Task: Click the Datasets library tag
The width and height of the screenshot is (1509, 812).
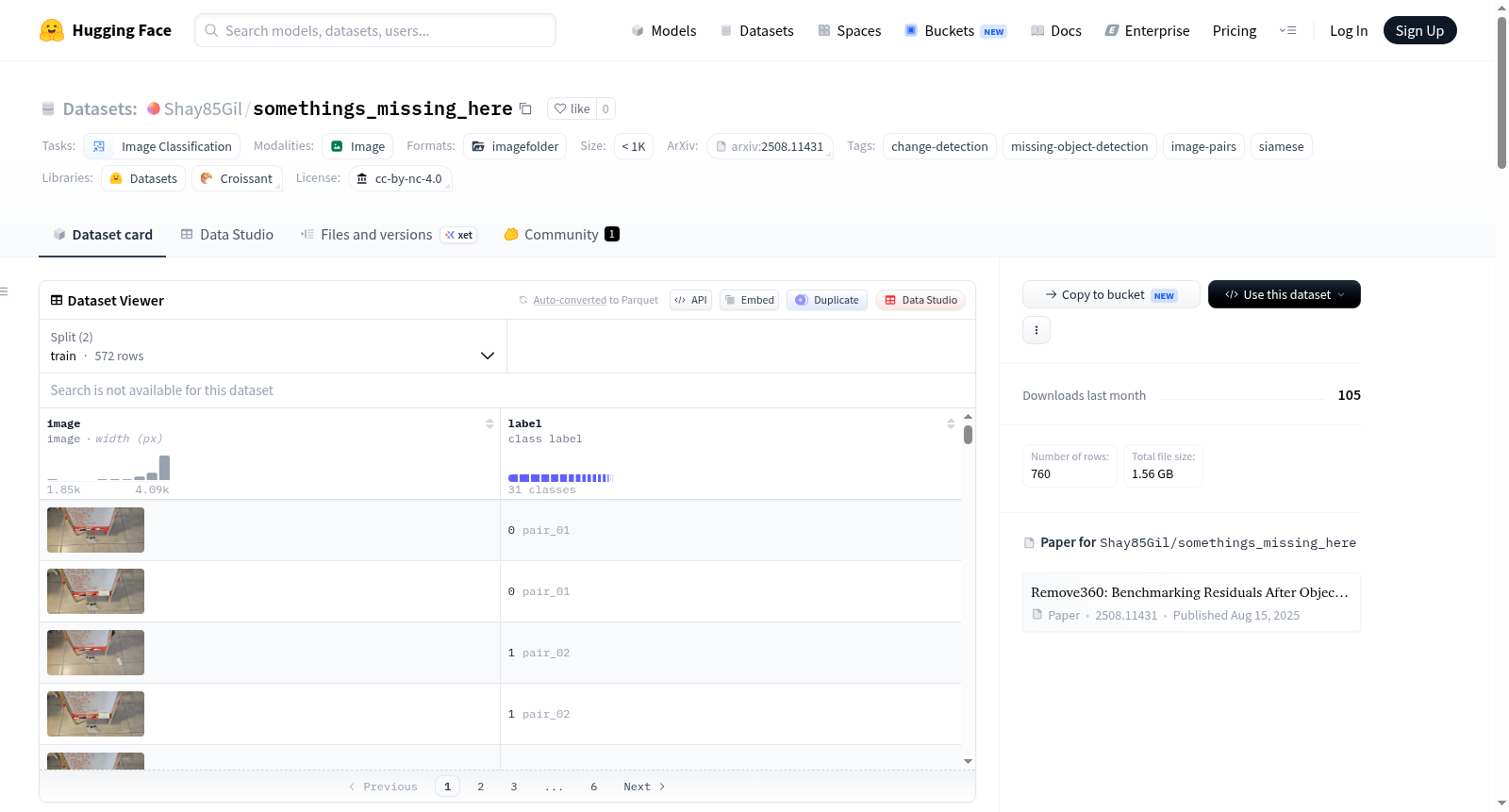Action: click(x=143, y=178)
